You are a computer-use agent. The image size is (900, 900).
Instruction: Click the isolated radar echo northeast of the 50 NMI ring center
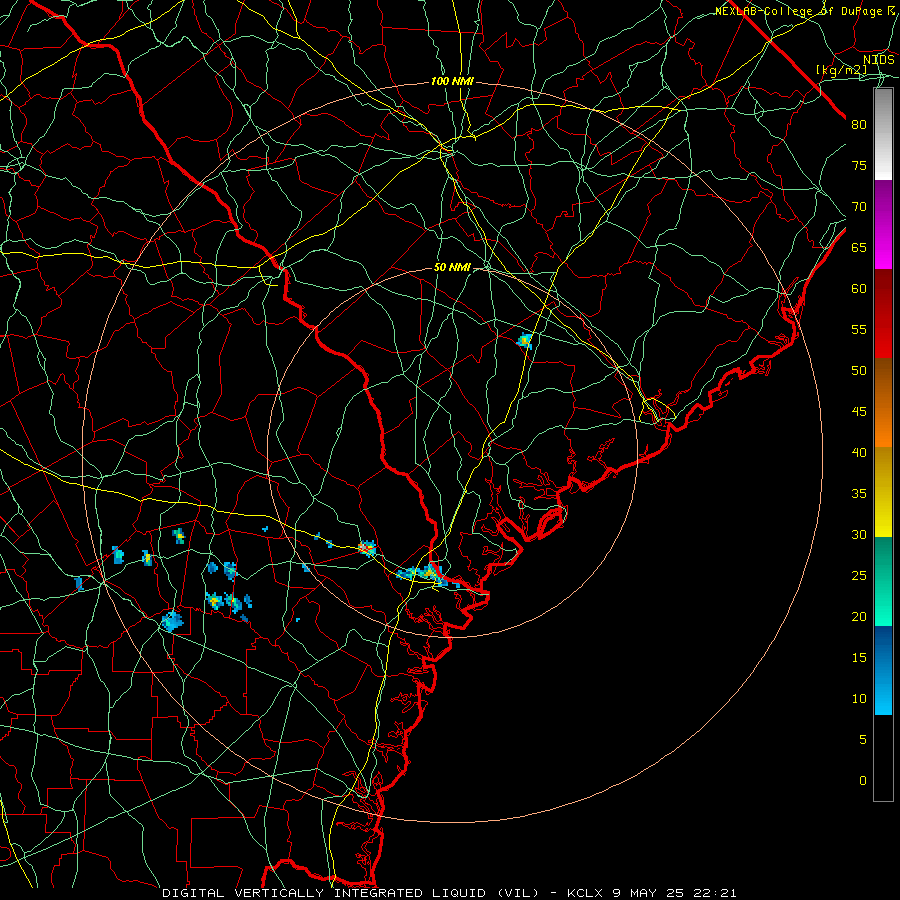525,341
